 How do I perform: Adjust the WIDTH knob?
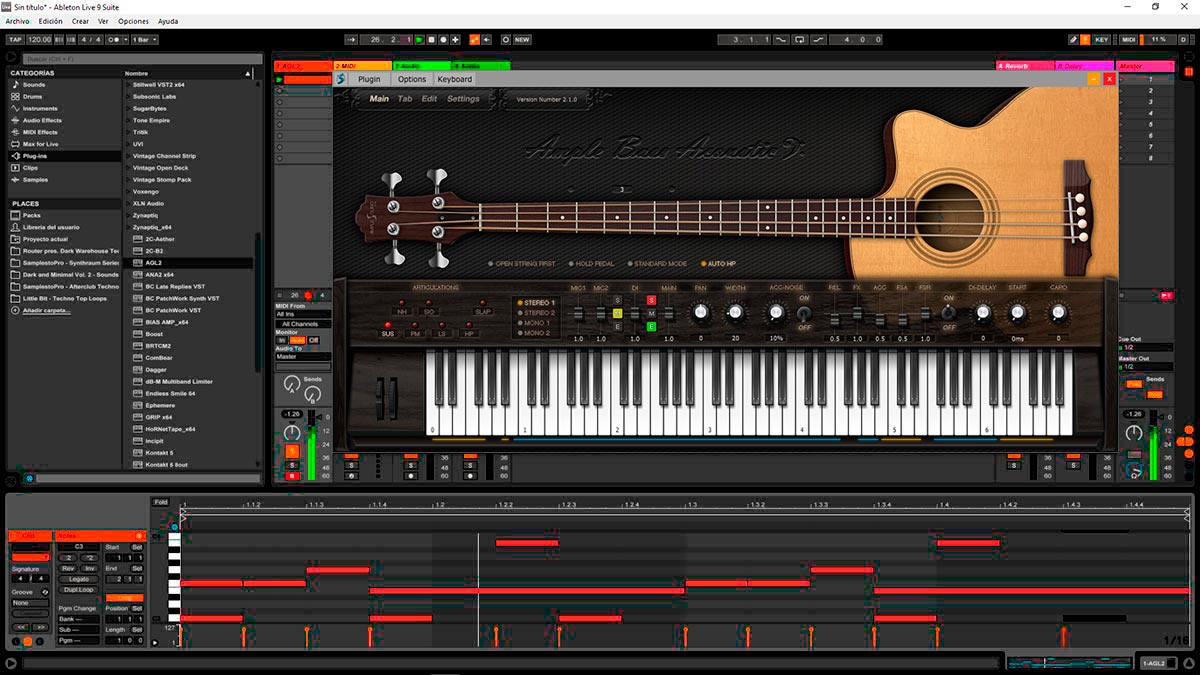click(735, 313)
